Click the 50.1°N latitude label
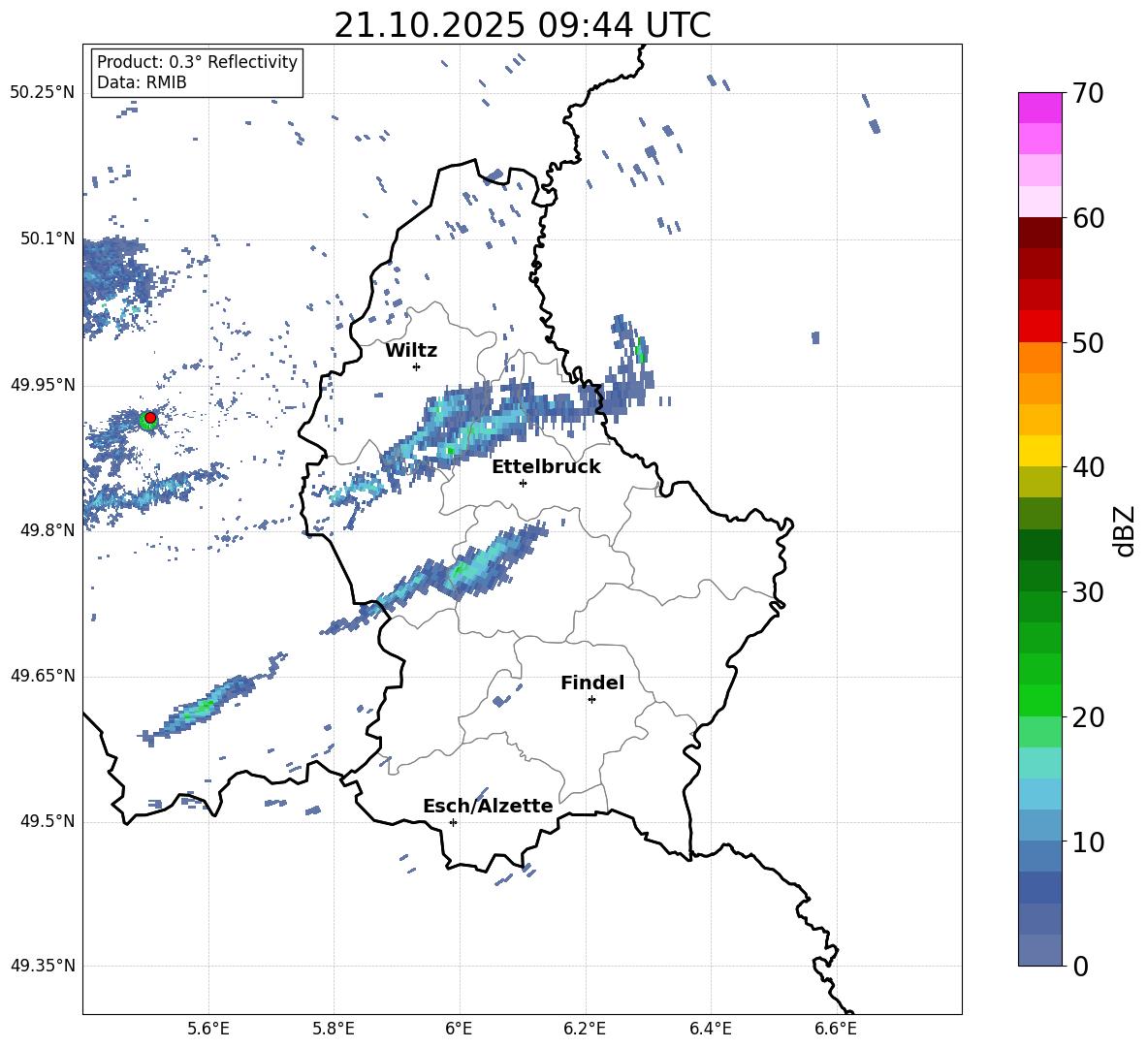 pyautogui.click(x=48, y=239)
